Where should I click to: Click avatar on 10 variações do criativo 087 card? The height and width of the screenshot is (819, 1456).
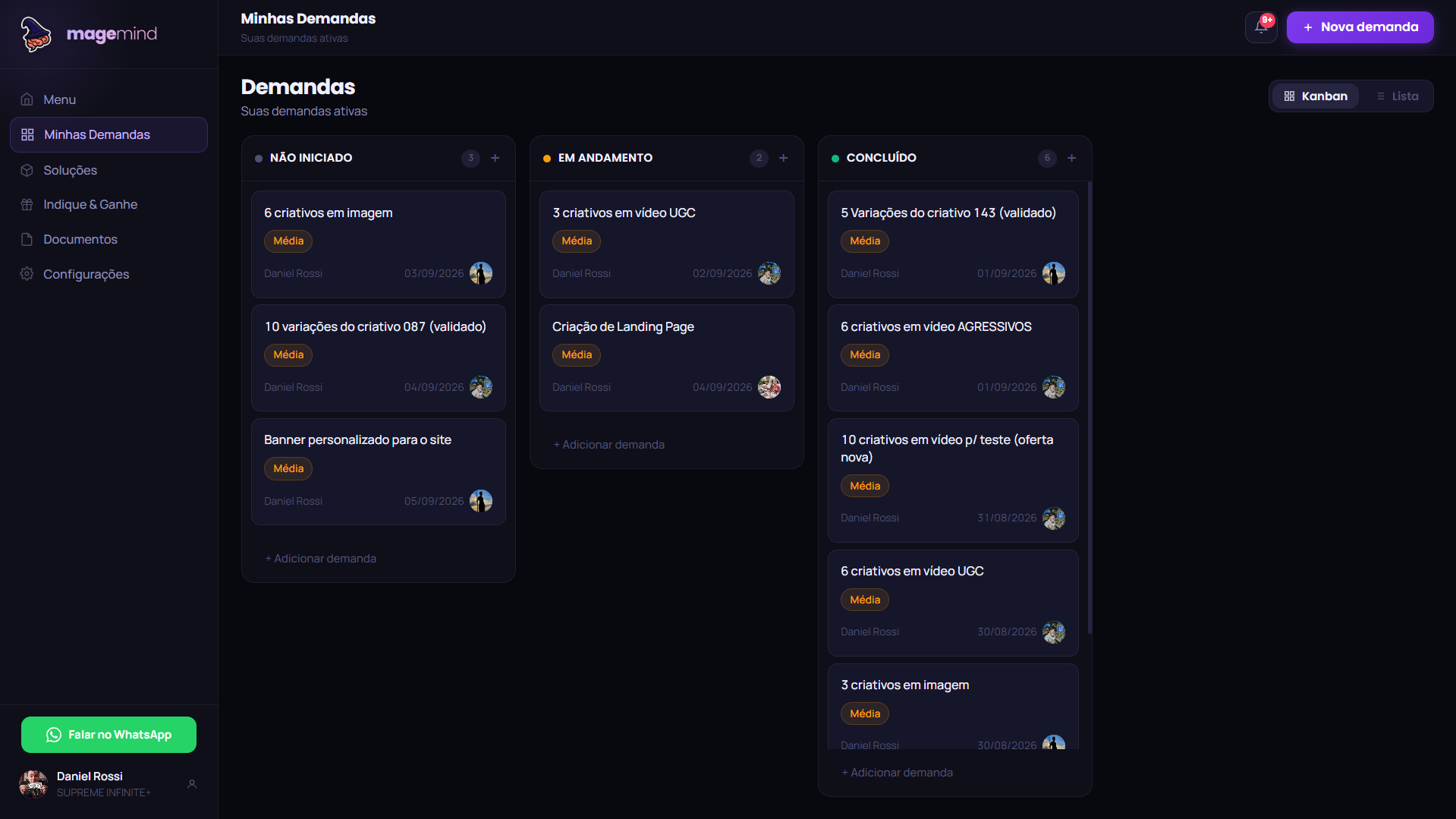tap(481, 387)
